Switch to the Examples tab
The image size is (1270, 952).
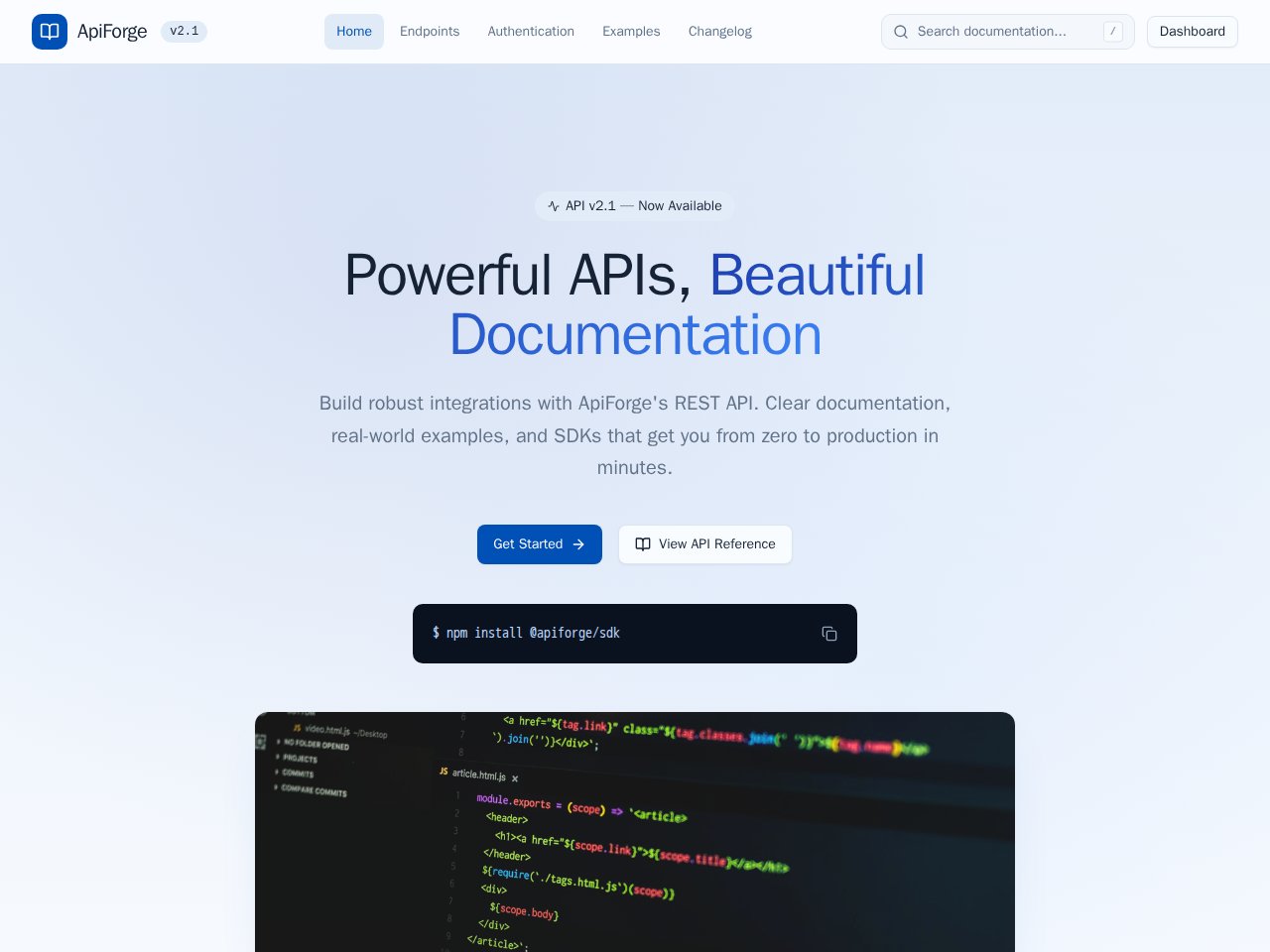tap(631, 32)
